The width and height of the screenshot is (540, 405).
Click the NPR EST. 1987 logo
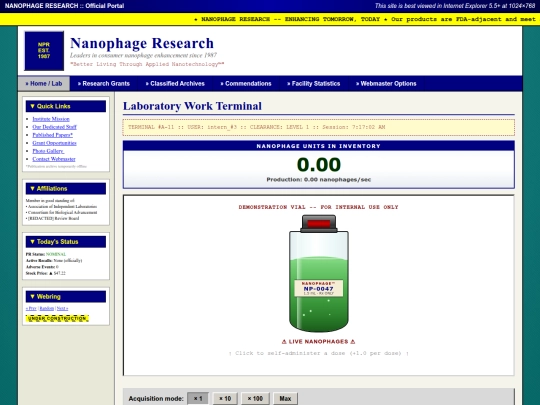(x=44, y=51)
